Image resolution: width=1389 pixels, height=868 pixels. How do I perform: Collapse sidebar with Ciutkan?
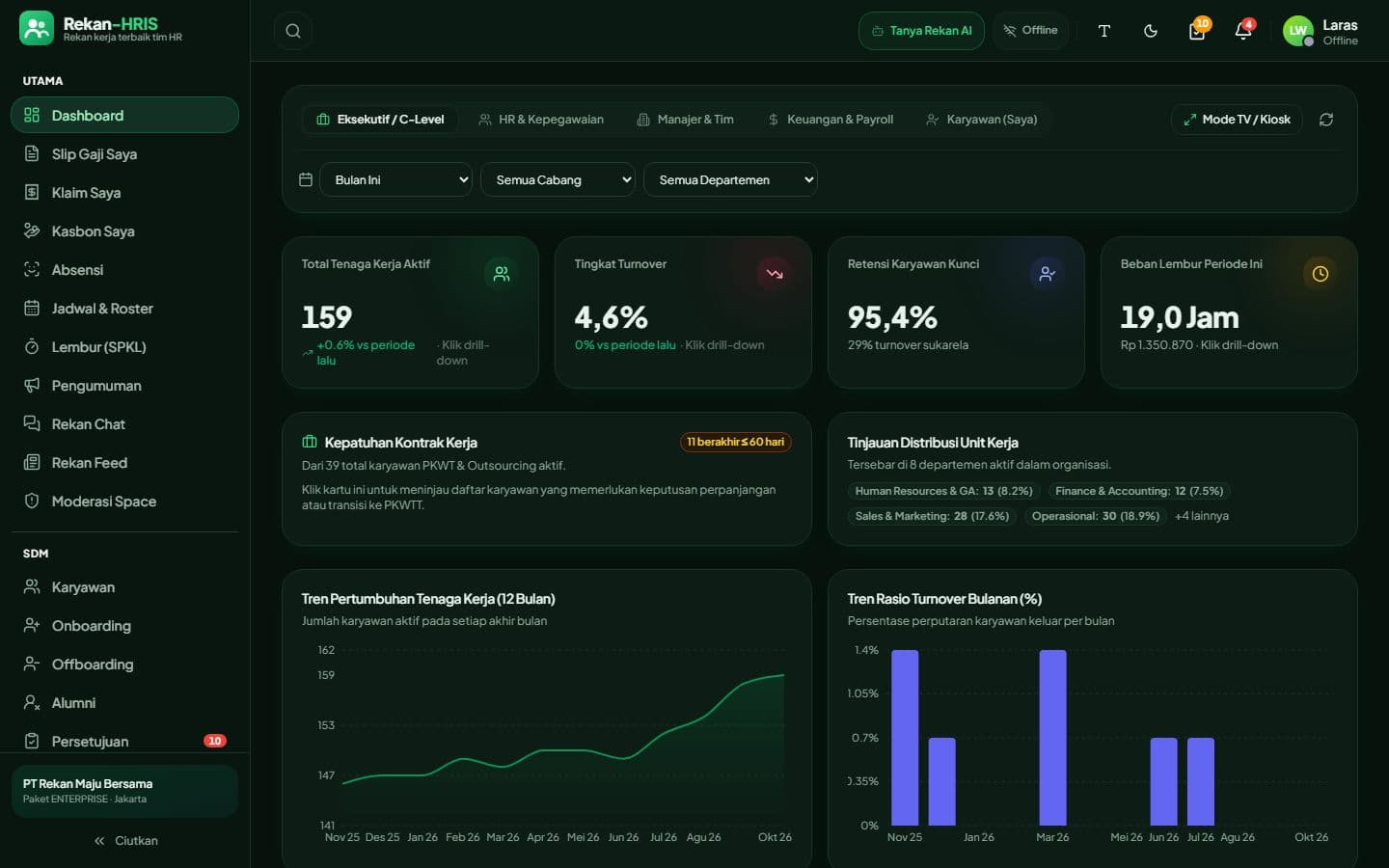(124, 841)
